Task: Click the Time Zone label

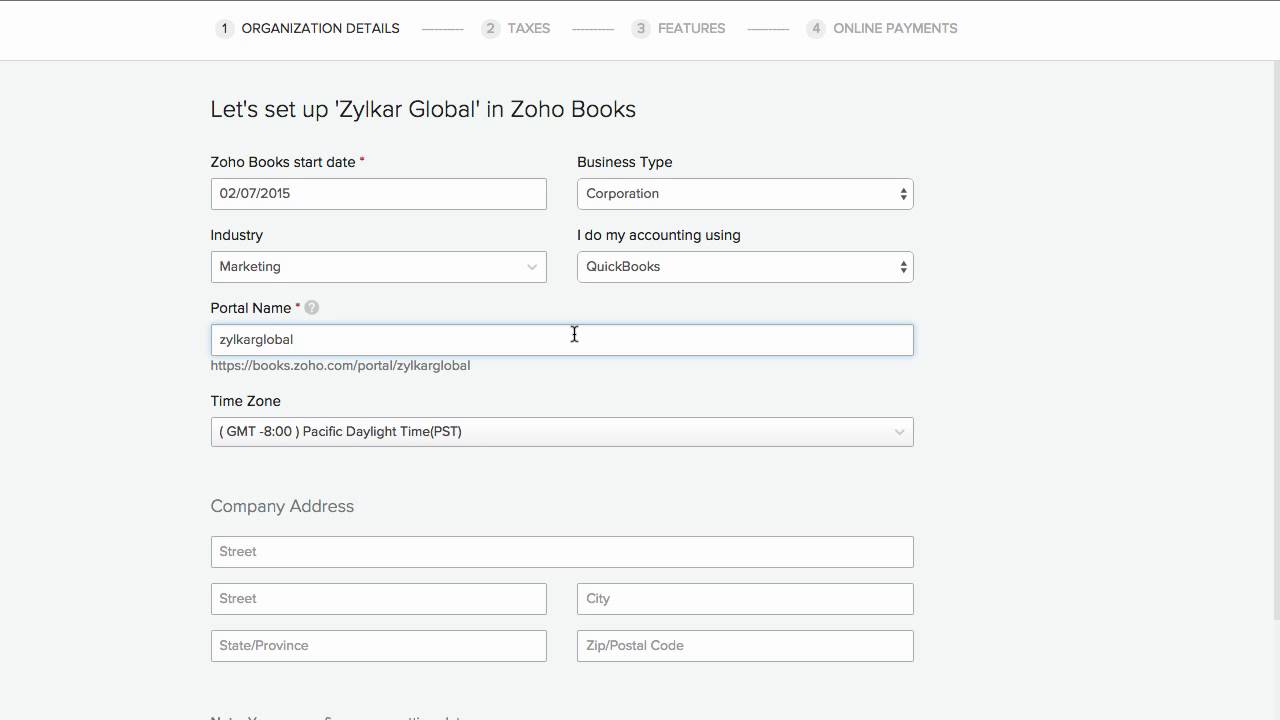Action: point(245,401)
